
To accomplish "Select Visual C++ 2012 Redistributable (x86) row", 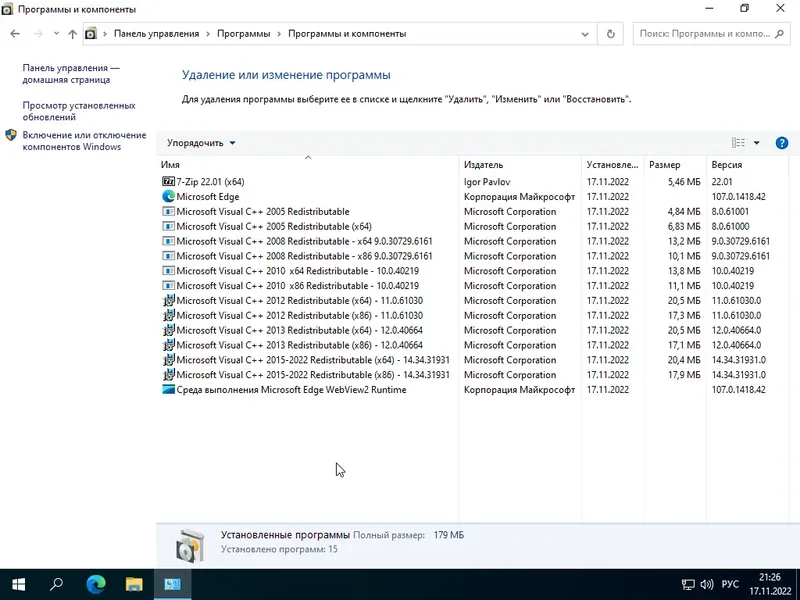I will [x=472, y=315].
